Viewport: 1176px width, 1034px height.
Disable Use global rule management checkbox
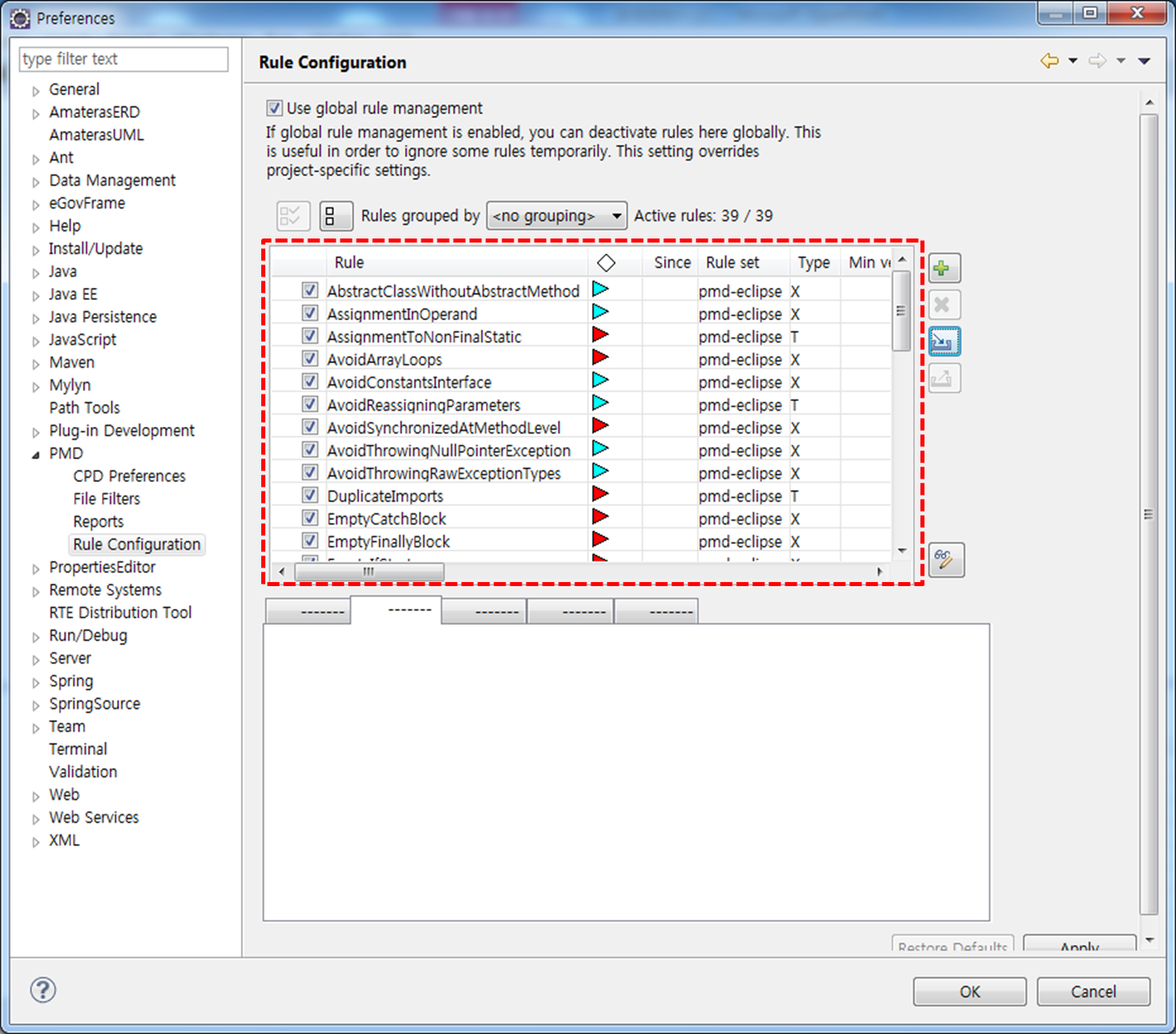pyautogui.click(x=275, y=108)
